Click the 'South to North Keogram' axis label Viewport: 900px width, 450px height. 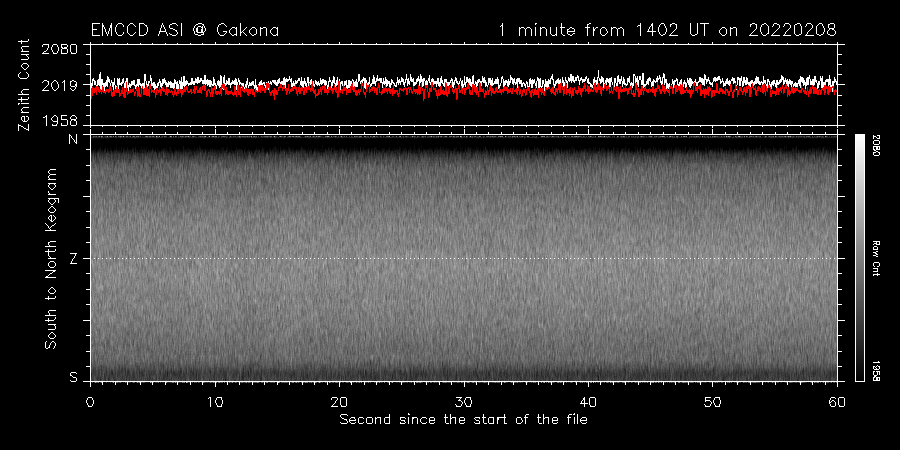(x=51, y=258)
